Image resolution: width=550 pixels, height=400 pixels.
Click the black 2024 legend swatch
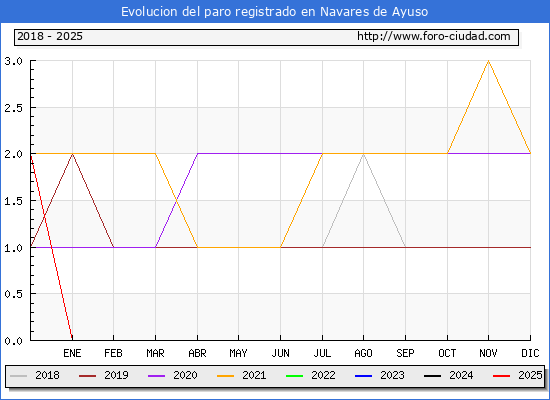[x=432, y=376]
